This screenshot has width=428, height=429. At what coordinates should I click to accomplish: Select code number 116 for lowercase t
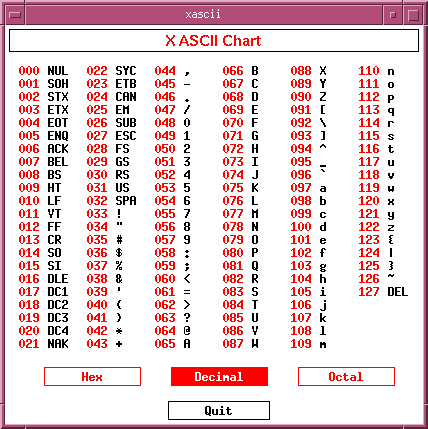[369, 149]
